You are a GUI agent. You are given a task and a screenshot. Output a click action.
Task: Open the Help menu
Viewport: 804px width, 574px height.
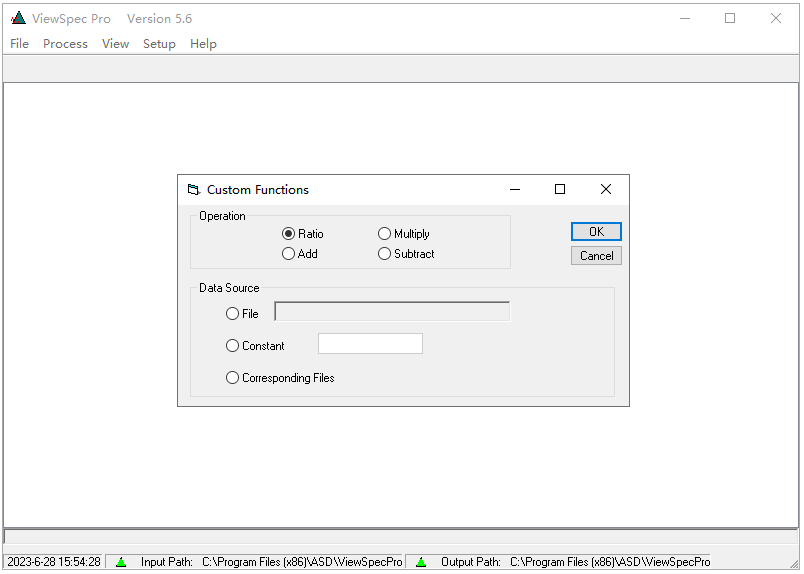coord(203,44)
